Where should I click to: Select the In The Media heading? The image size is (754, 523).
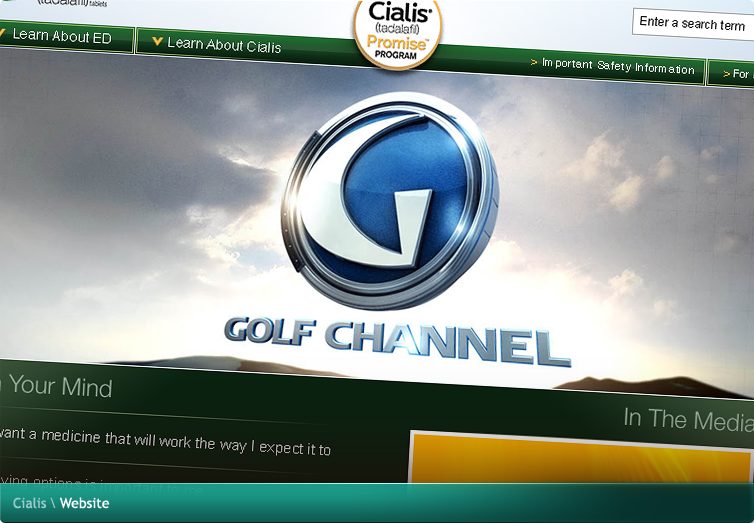point(689,420)
